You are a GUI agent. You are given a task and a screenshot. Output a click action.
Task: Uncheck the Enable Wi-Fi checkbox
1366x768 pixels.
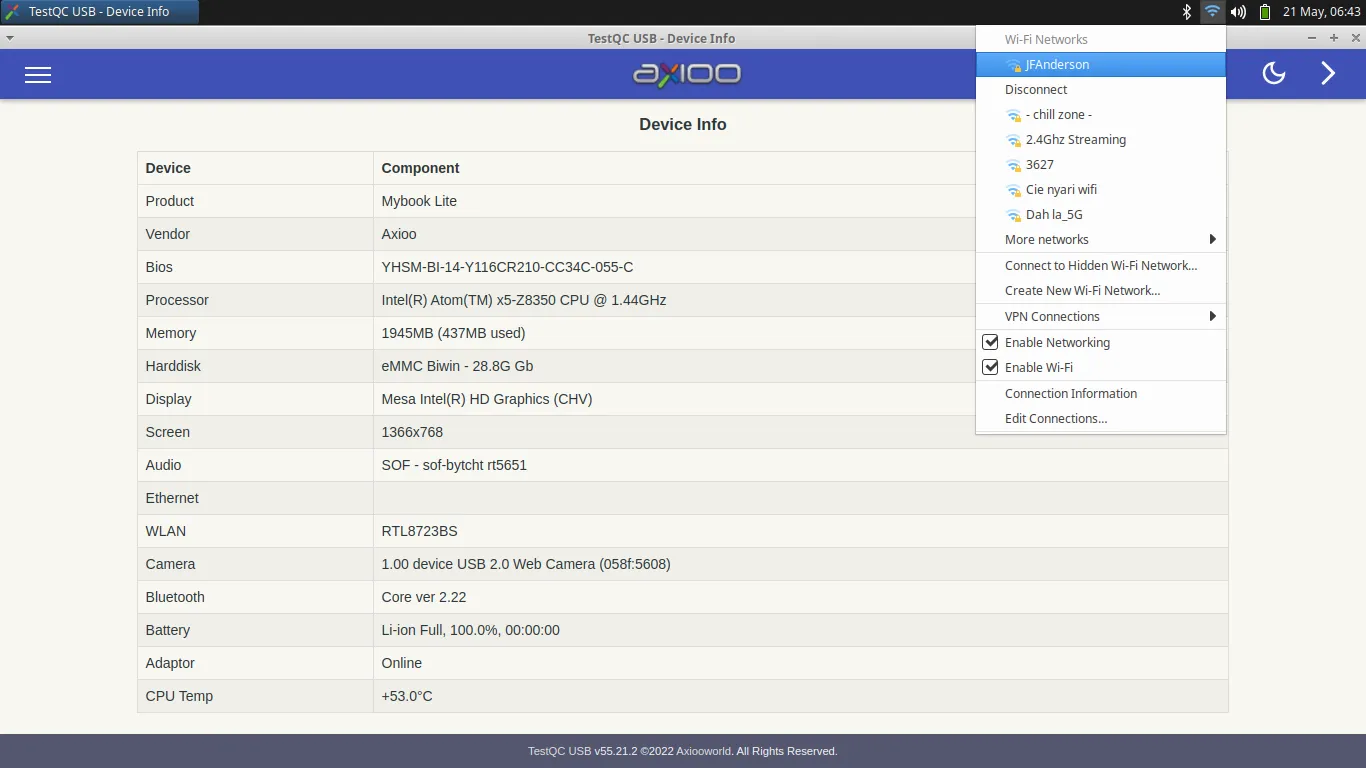[990, 367]
